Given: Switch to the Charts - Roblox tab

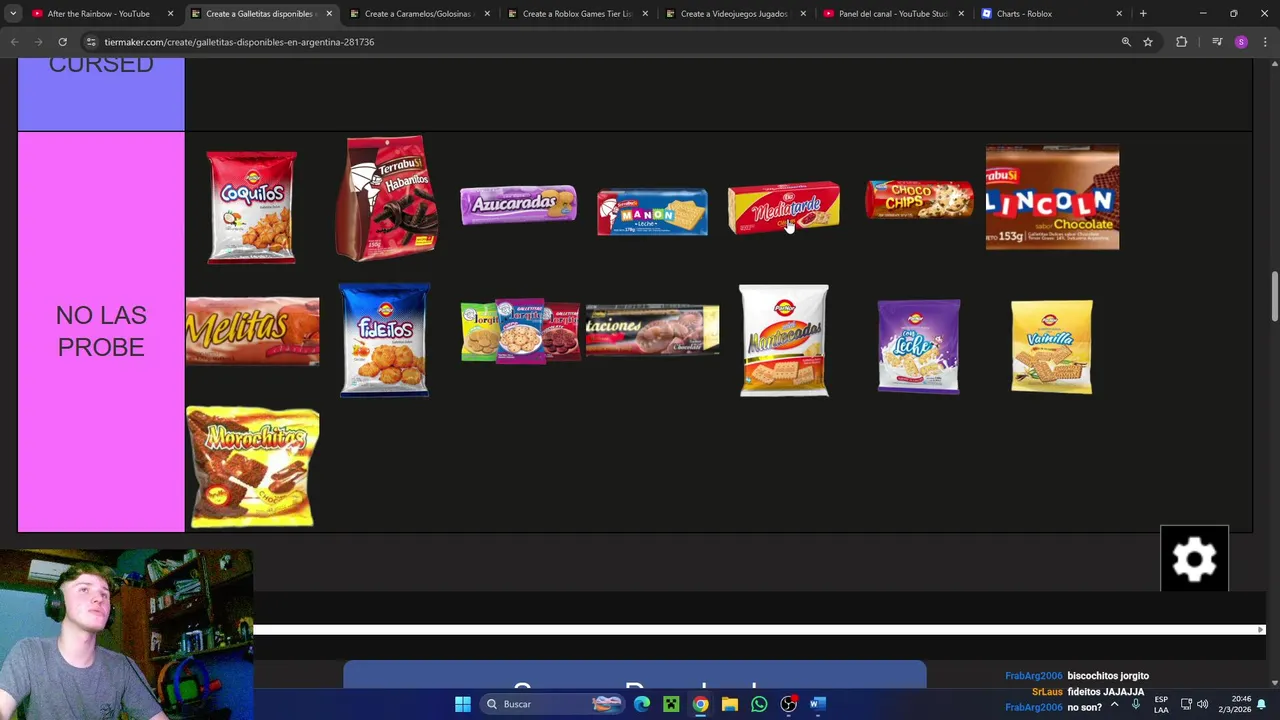Looking at the screenshot, I should click(x=1023, y=14).
